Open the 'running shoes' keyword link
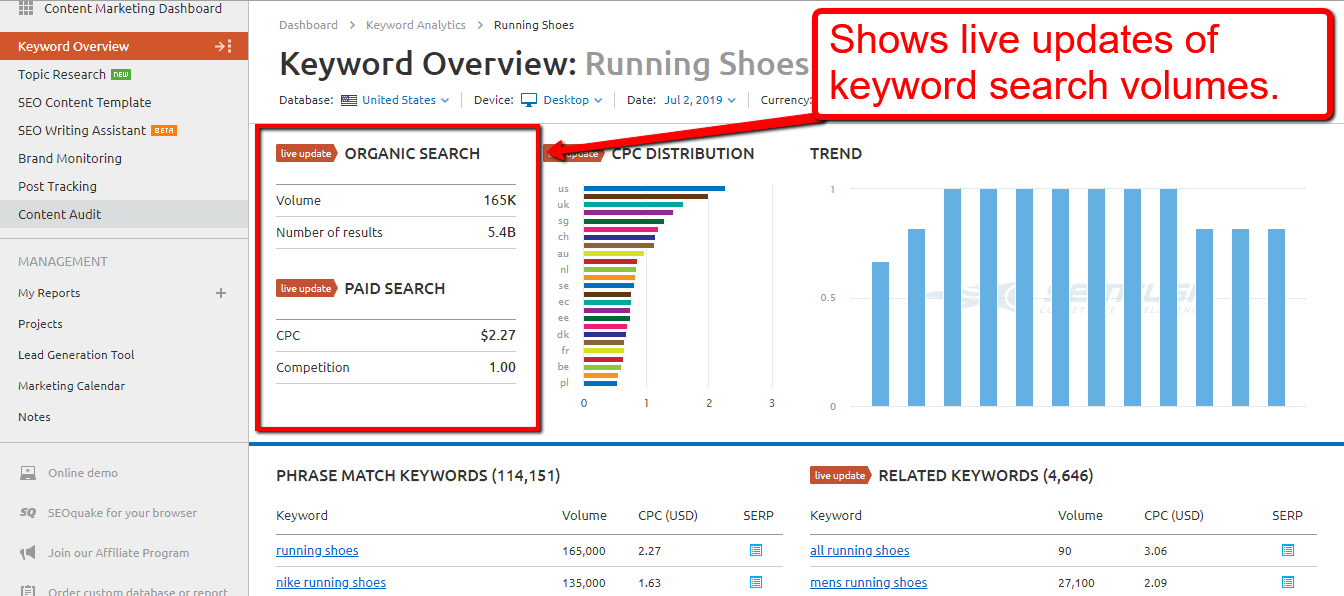Screen dimensions: 1344x596 point(317,550)
